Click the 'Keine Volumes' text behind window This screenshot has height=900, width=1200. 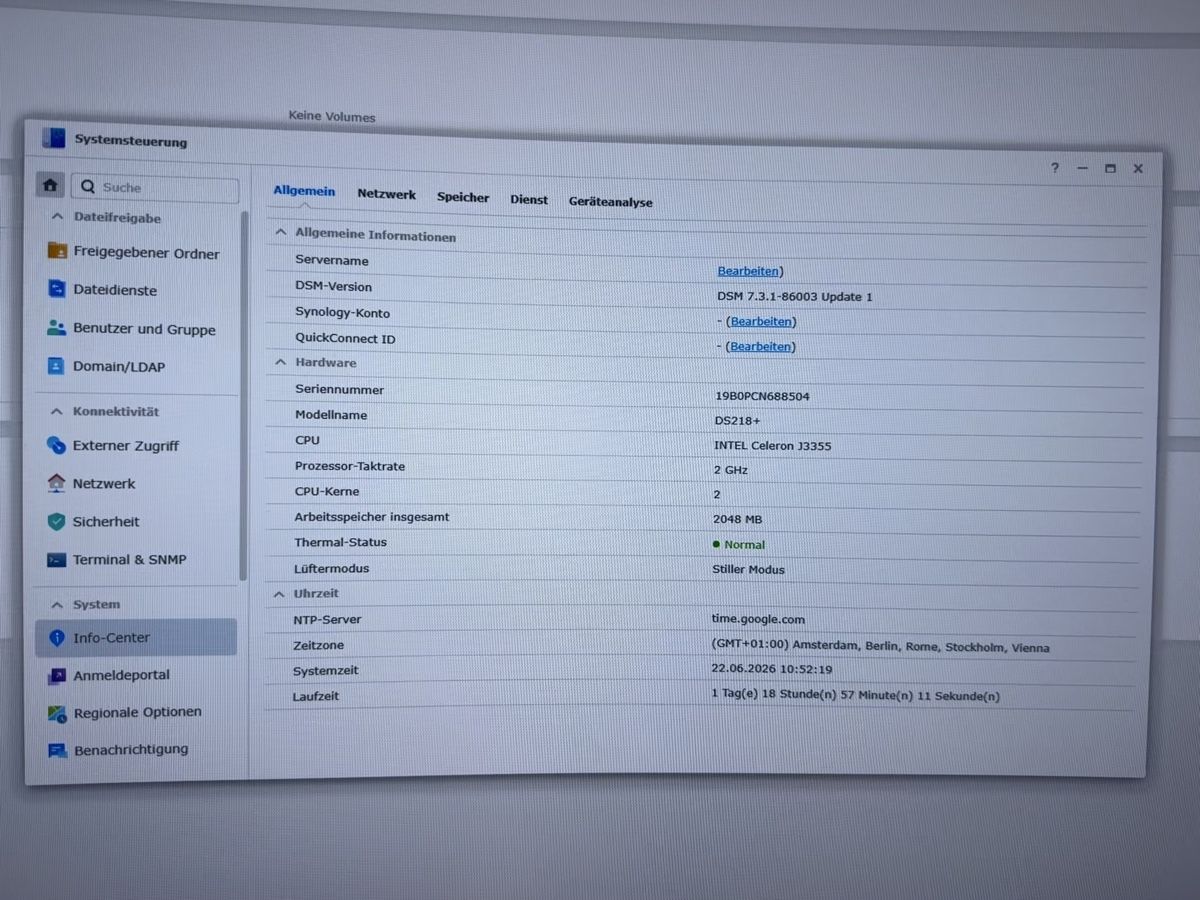point(332,116)
